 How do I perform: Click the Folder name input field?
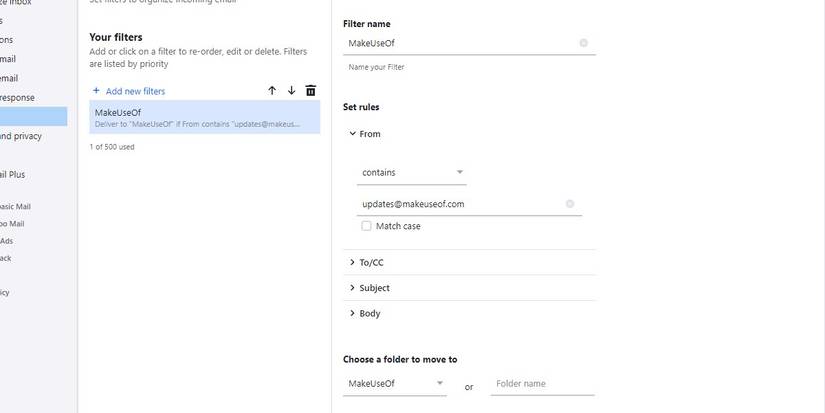click(x=542, y=384)
